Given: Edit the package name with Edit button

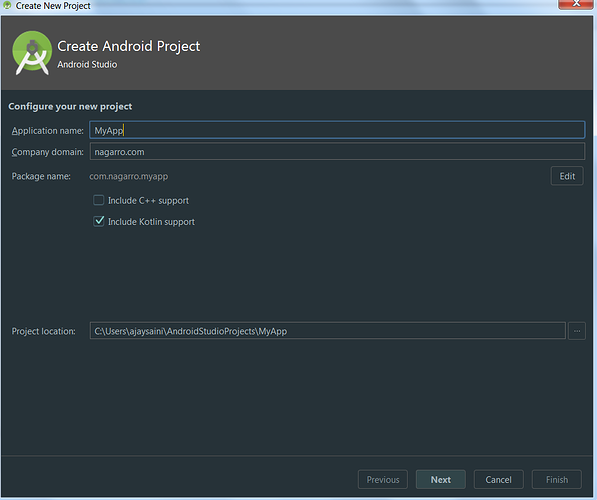Looking at the screenshot, I should tap(567, 176).
